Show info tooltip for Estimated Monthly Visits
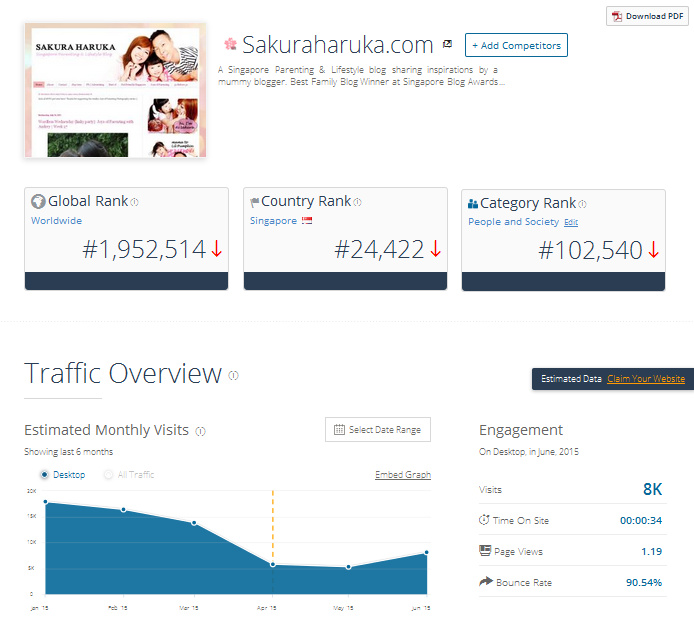 pyautogui.click(x=200, y=431)
